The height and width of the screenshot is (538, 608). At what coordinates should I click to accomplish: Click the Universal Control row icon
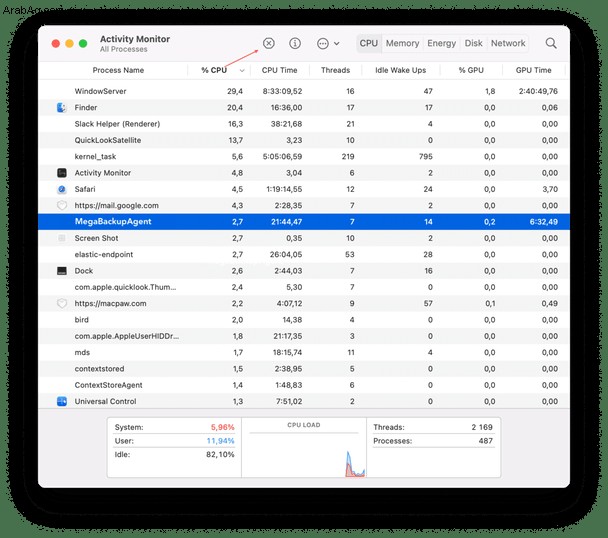pyautogui.click(x=62, y=401)
